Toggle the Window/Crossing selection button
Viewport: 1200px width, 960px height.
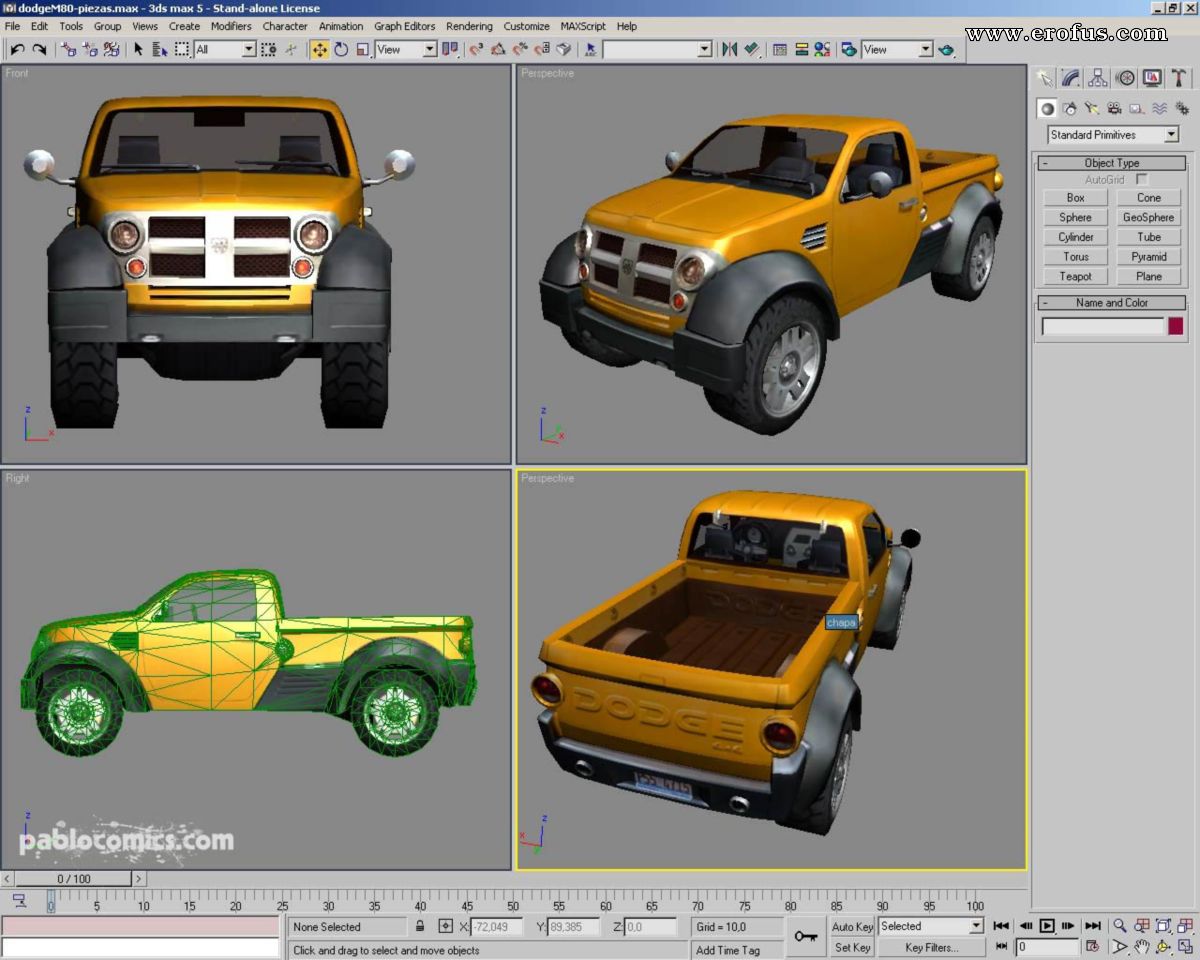269,49
